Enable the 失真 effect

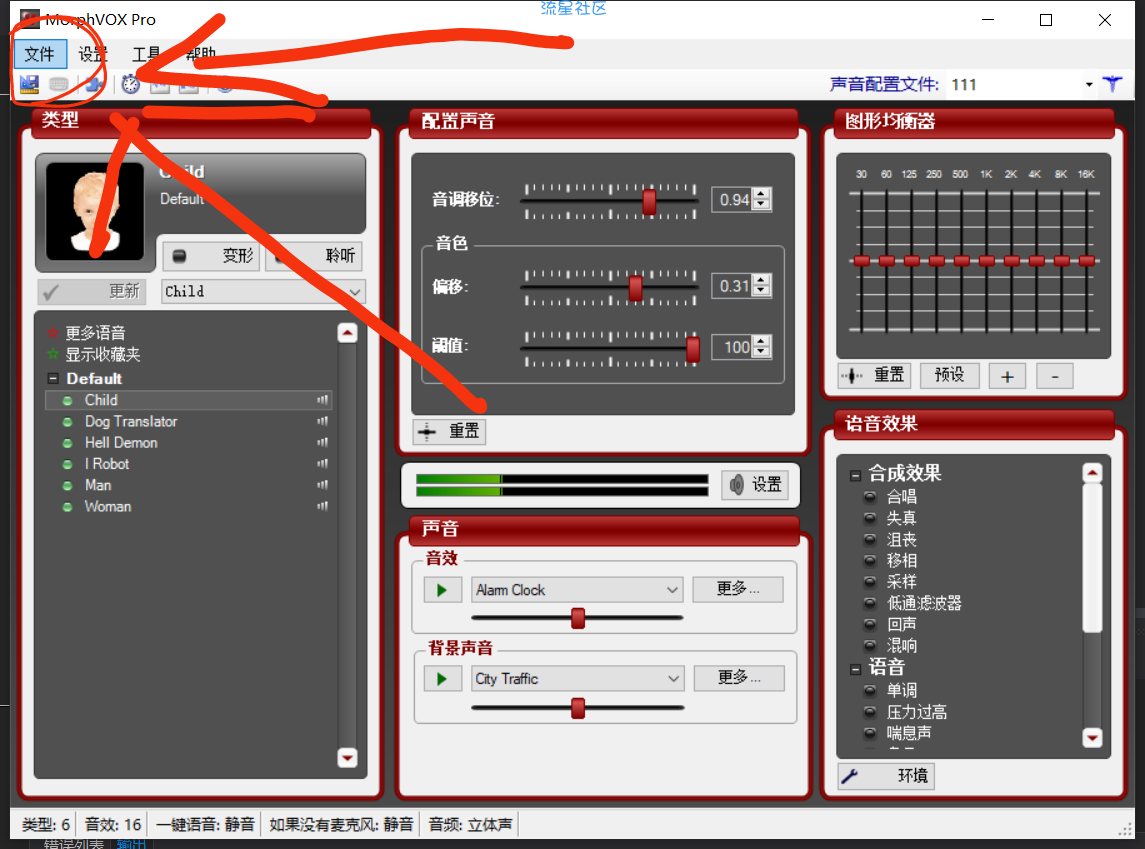point(870,518)
